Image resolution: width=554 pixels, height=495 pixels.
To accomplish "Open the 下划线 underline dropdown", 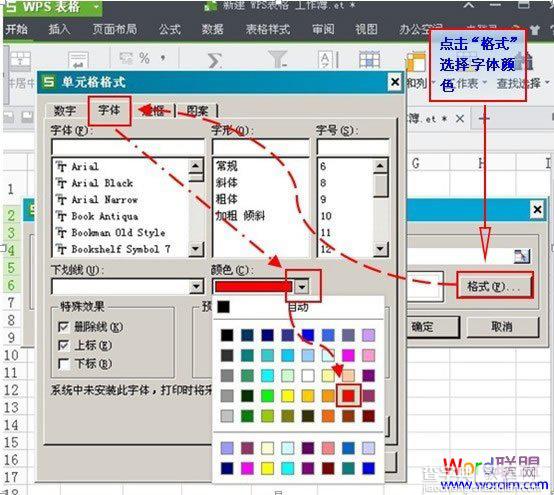I will (x=196, y=287).
